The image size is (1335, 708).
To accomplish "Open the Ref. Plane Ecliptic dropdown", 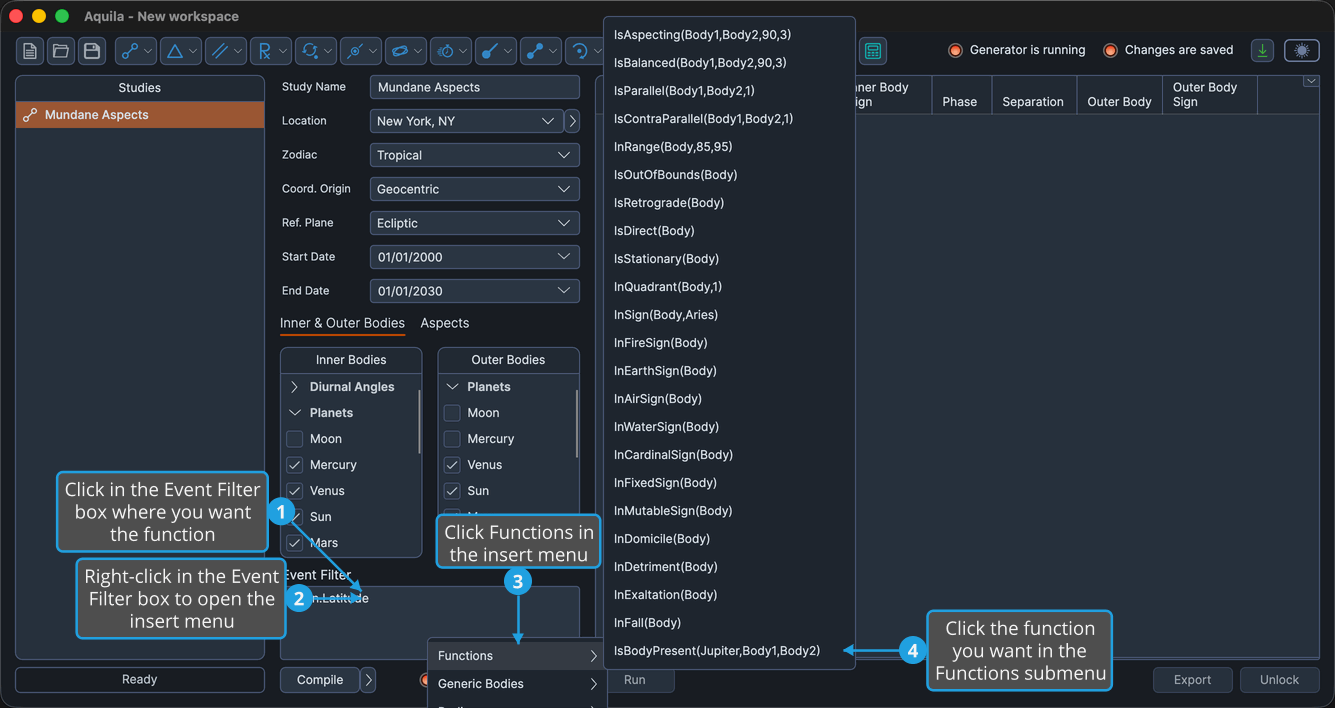I will click(x=475, y=223).
